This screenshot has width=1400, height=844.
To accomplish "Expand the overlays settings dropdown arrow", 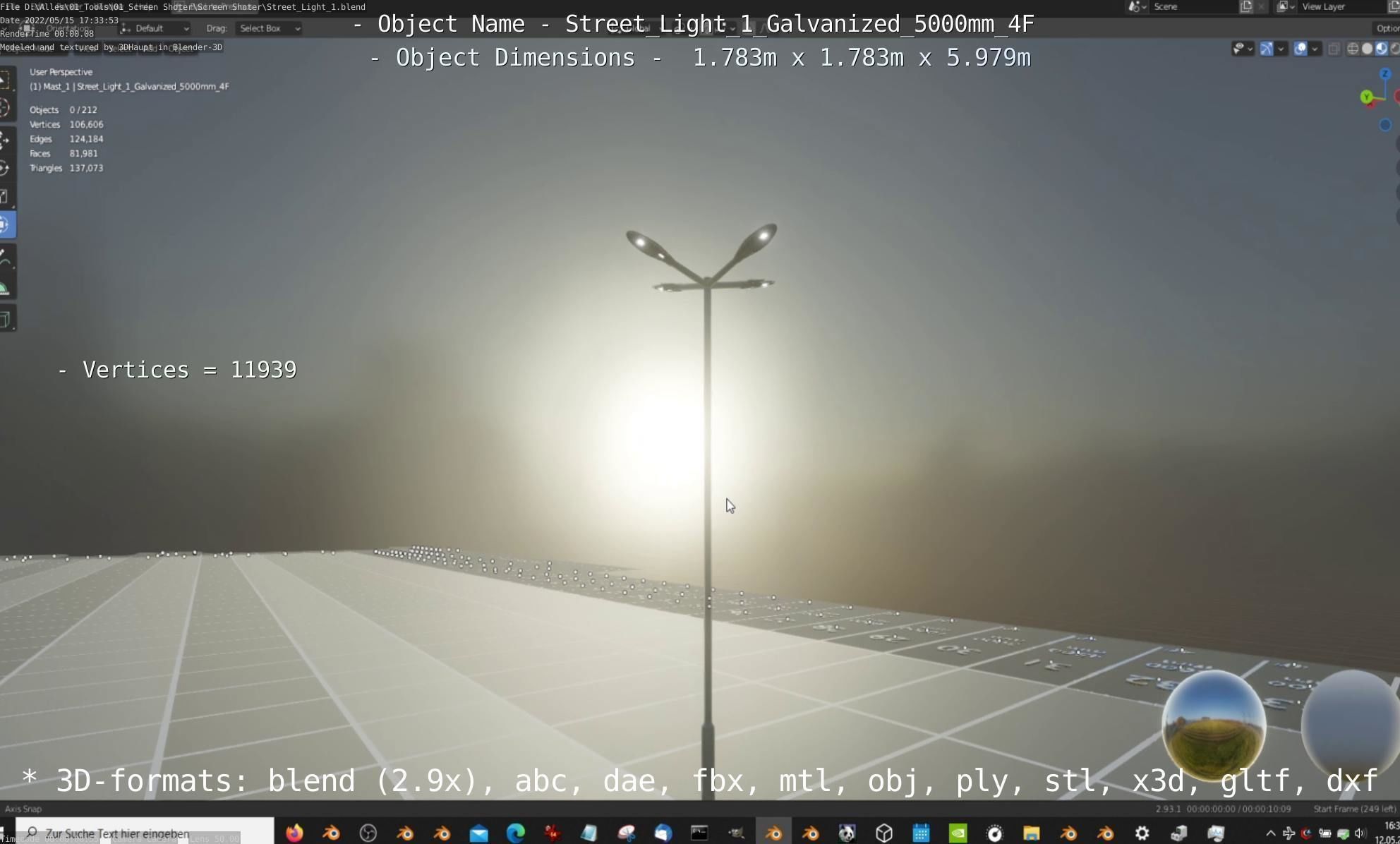I will coord(1315,49).
